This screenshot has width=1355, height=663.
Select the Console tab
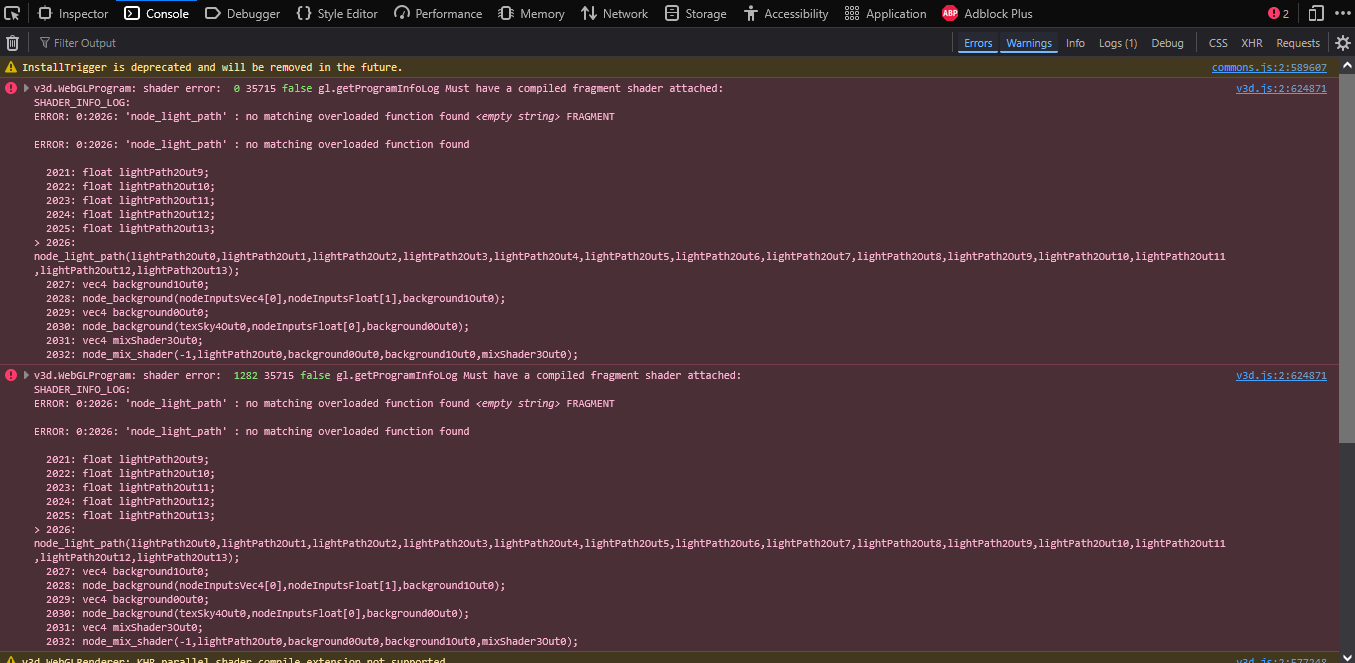click(x=156, y=14)
